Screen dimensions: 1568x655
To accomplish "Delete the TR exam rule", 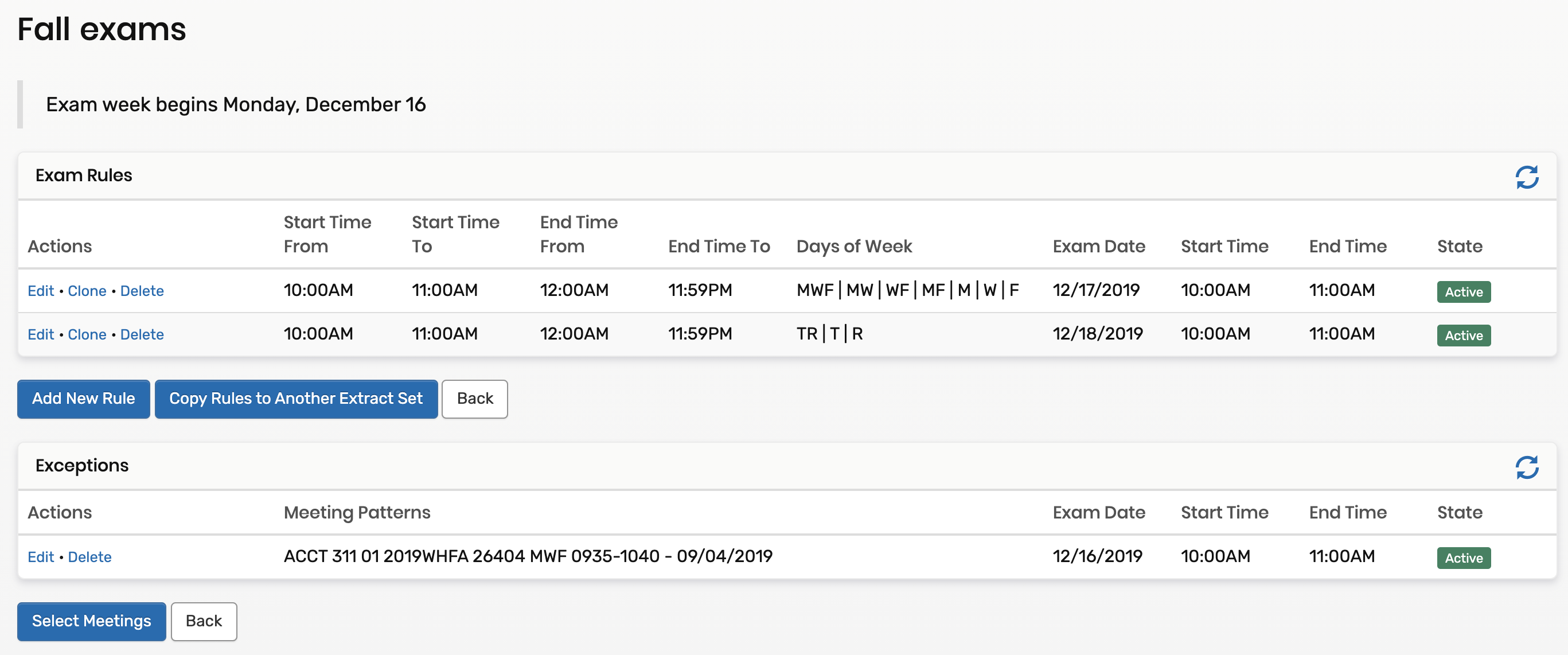I will [142, 335].
